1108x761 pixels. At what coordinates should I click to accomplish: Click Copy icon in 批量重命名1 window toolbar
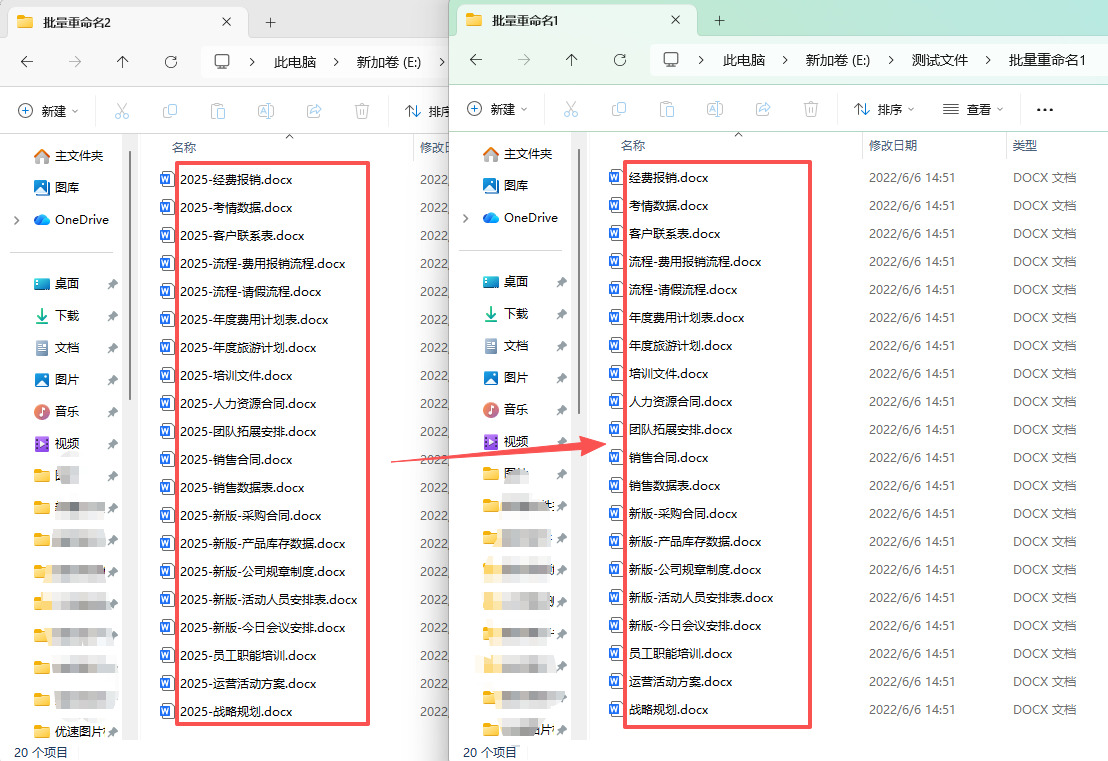coord(619,109)
